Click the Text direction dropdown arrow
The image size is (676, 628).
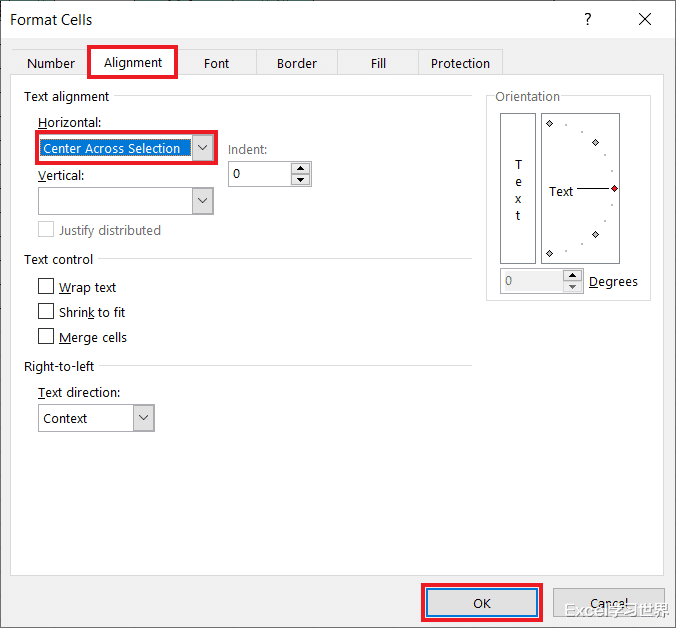[x=144, y=418]
